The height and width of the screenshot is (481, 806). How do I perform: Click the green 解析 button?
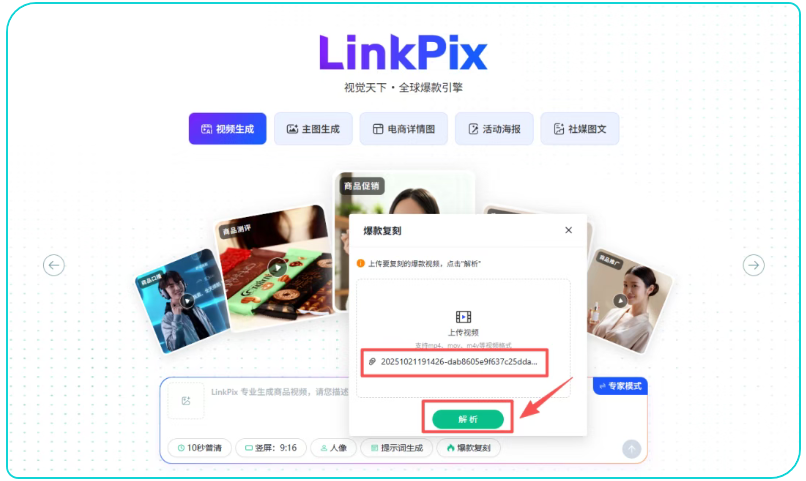click(468, 419)
